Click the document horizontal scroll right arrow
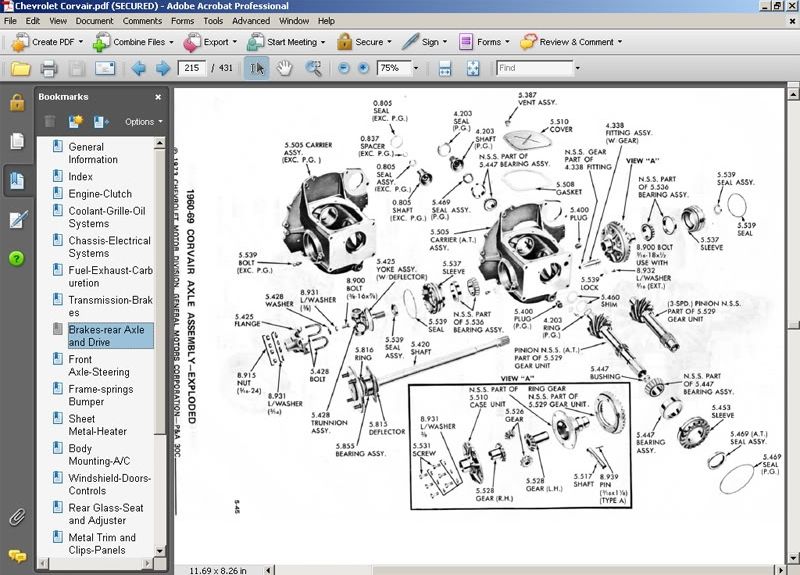This screenshot has height=575, width=800. click(781, 570)
